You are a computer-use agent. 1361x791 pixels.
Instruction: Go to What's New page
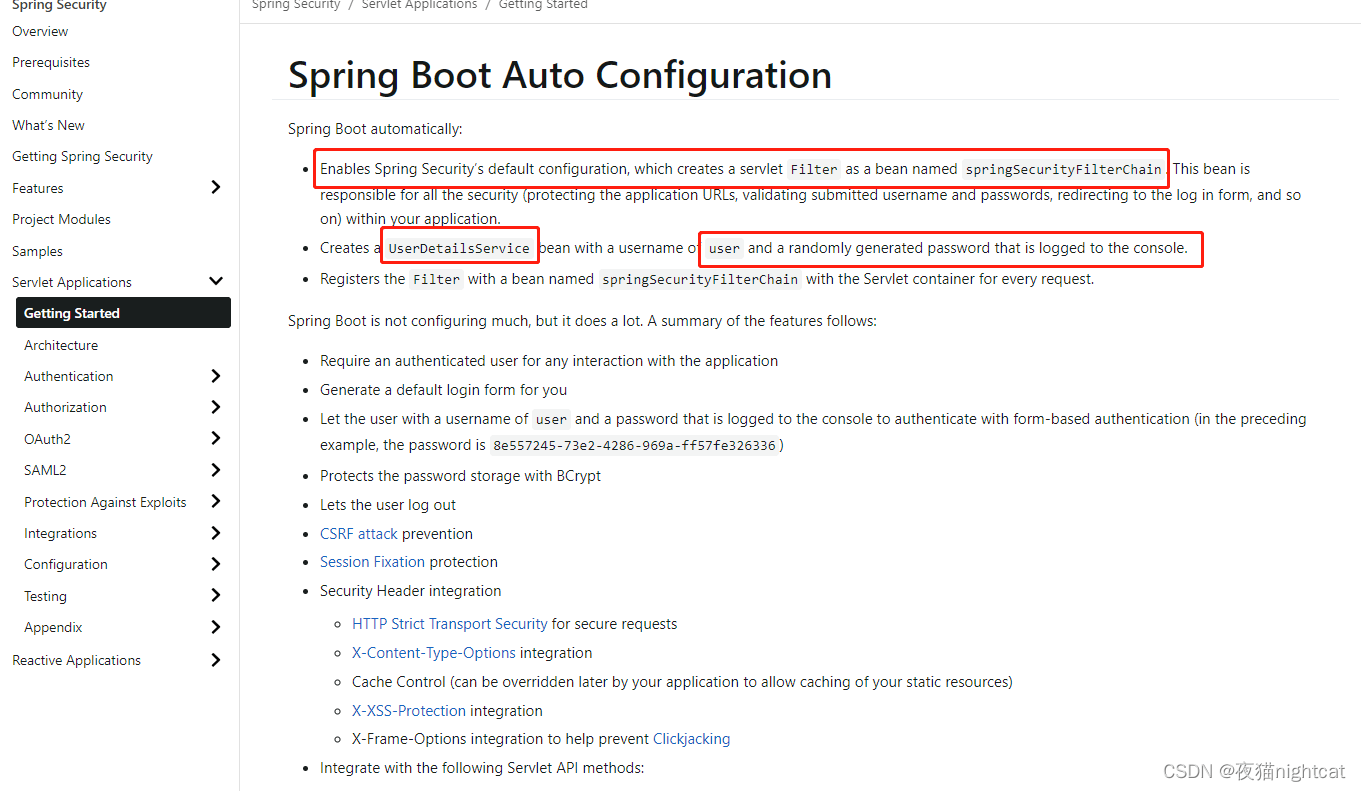[x=48, y=125]
